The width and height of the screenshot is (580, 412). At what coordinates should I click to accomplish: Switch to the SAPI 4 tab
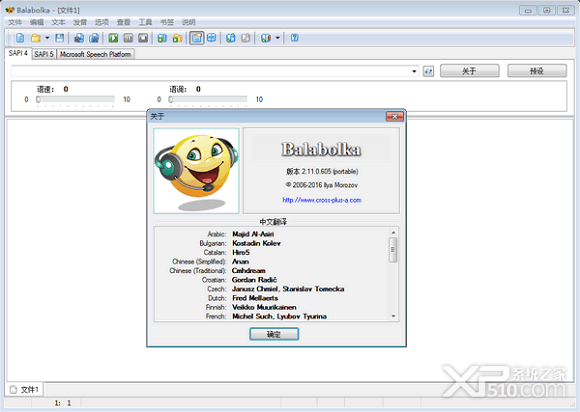[18, 53]
